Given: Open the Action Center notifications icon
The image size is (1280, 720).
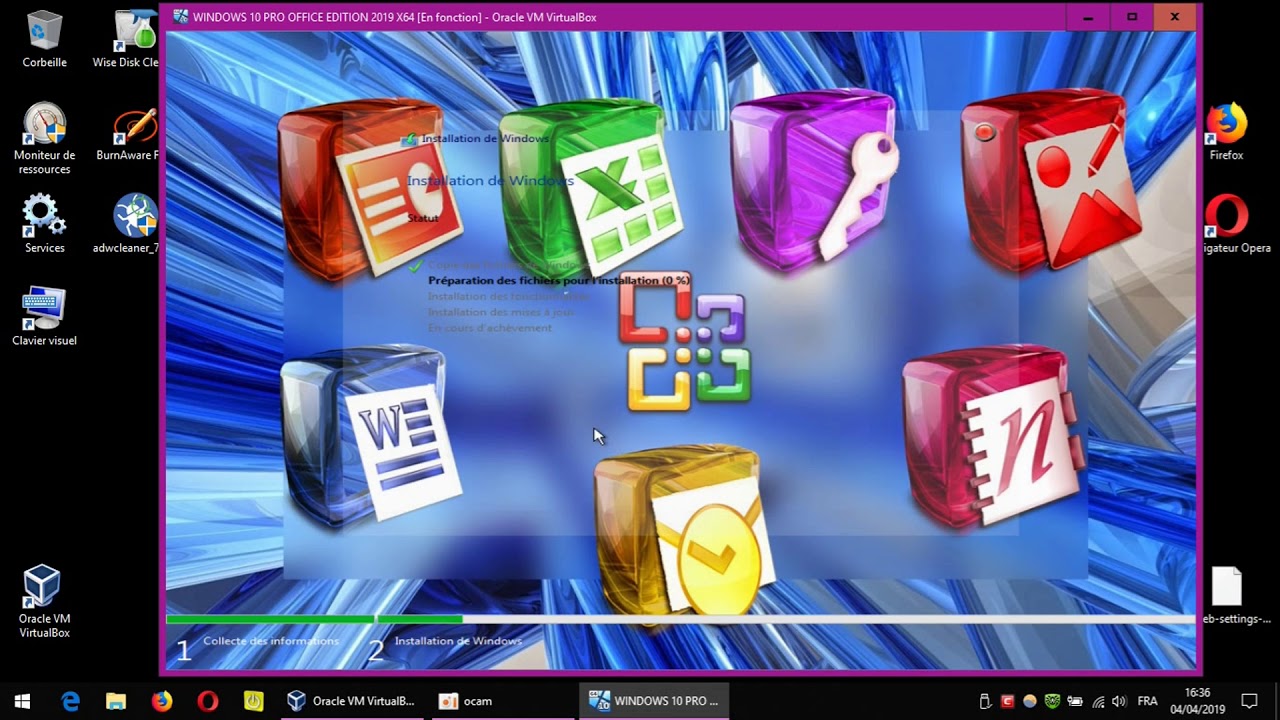Looking at the screenshot, I should pos(1249,701).
